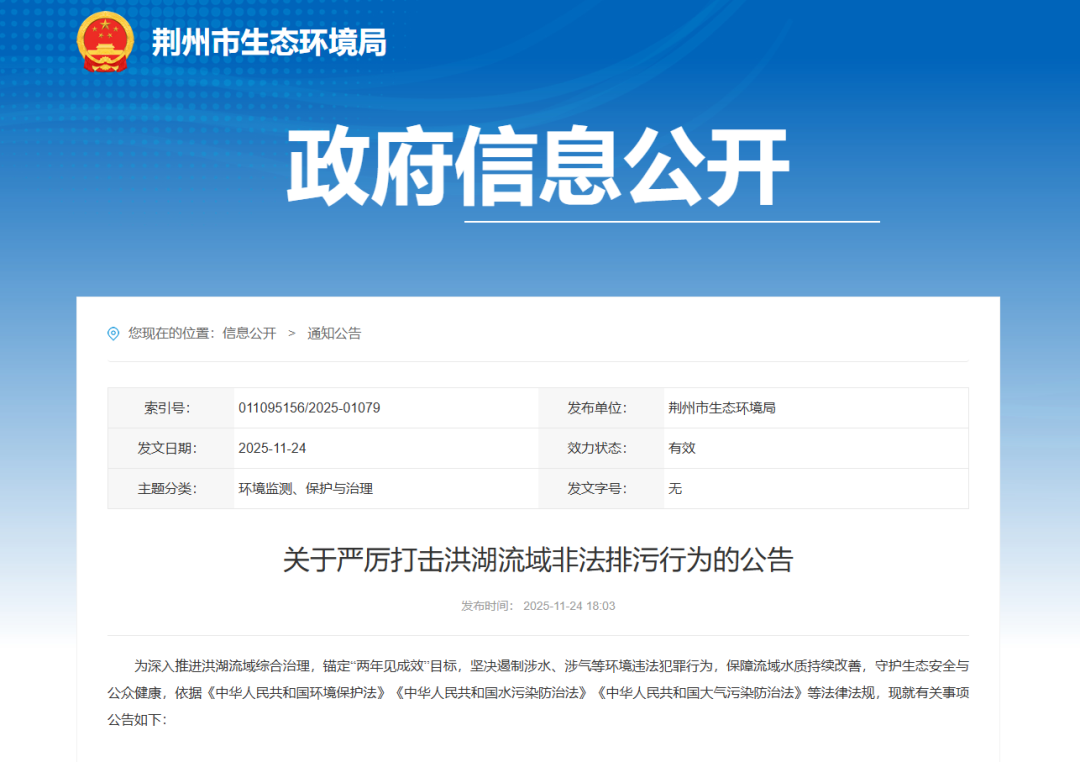This screenshot has height=762, width=1080.
Task: Click the 索引号 label cell
Action: [x=171, y=408]
